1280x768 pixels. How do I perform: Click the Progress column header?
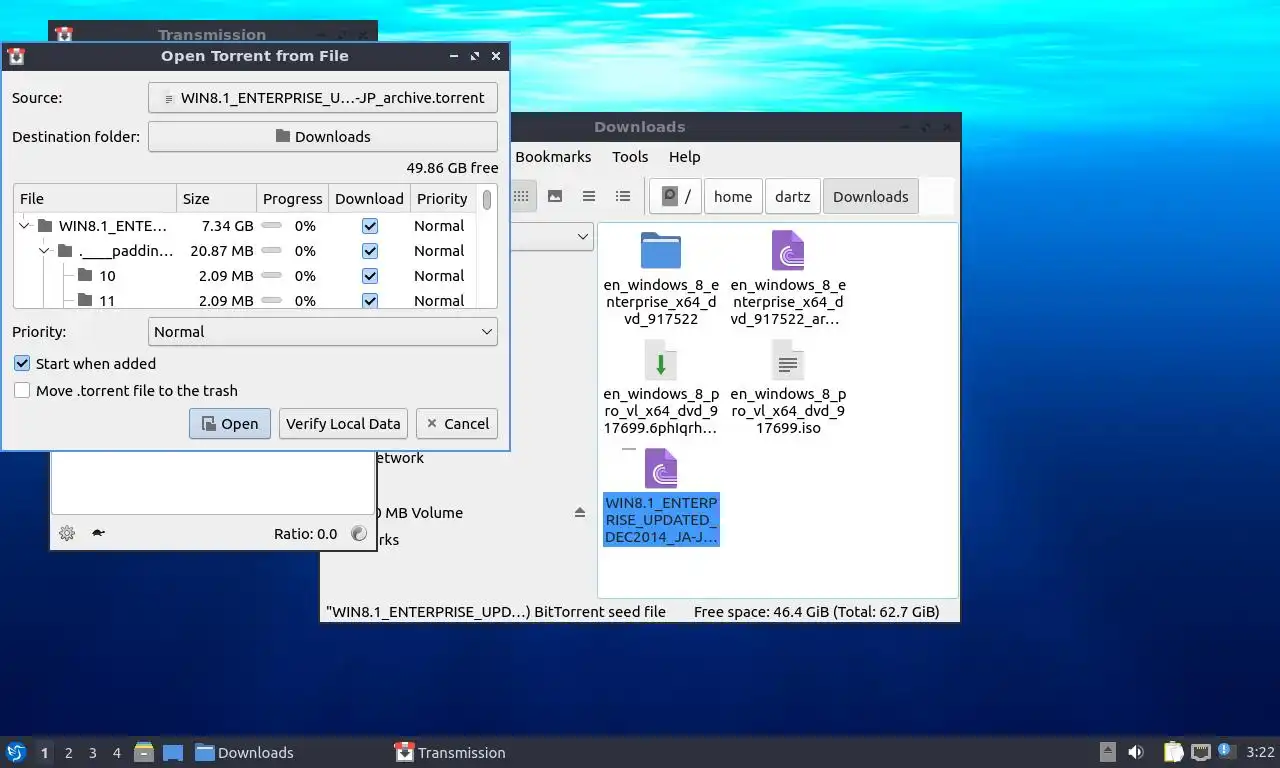(x=292, y=198)
